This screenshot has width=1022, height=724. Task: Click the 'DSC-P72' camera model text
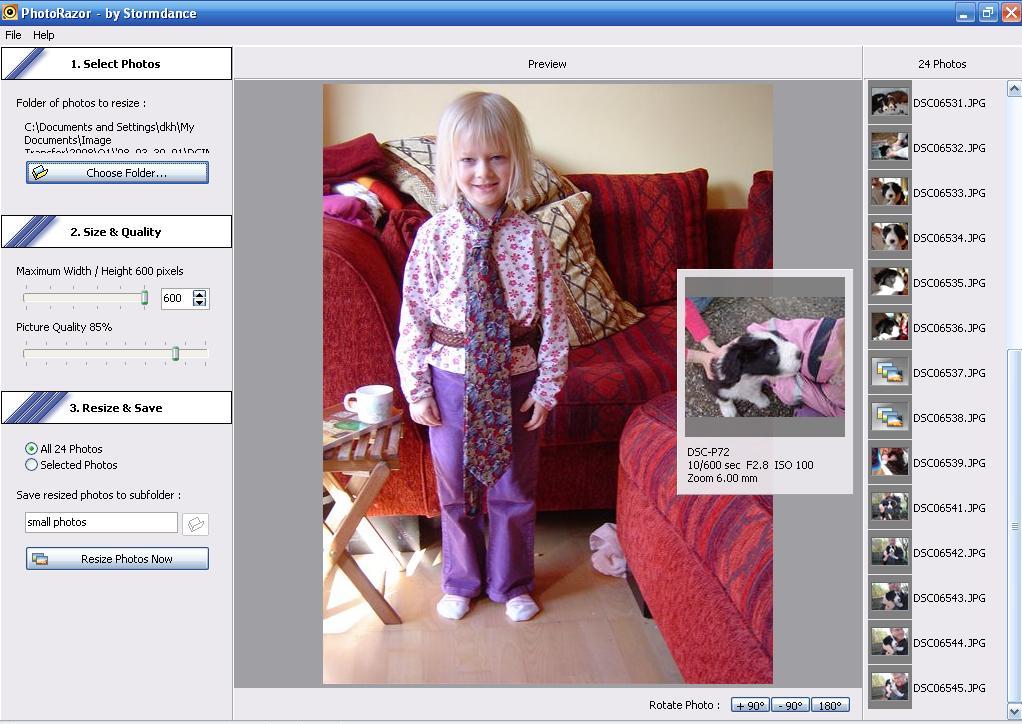coord(708,452)
